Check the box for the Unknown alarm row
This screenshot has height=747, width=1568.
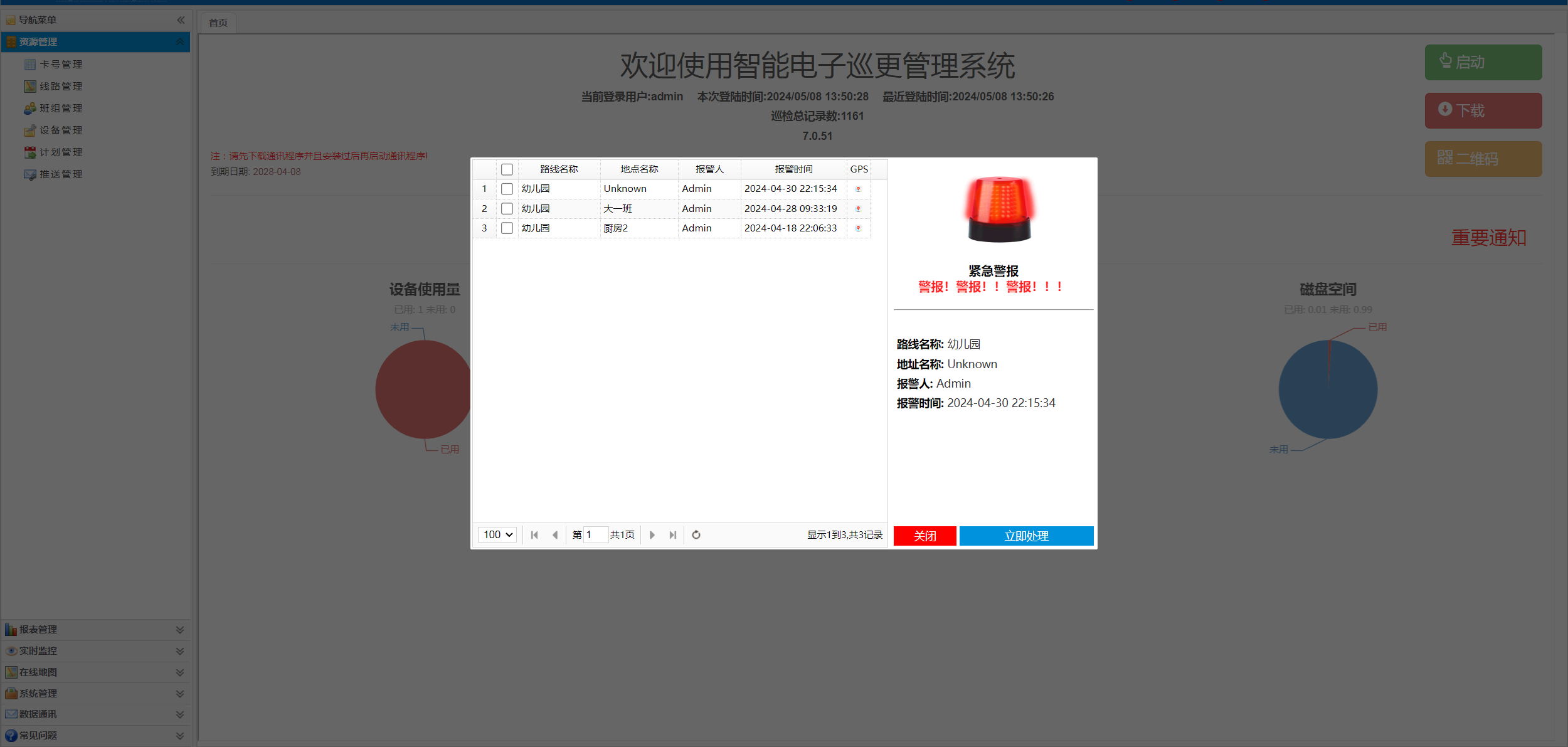[x=507, y=189]
